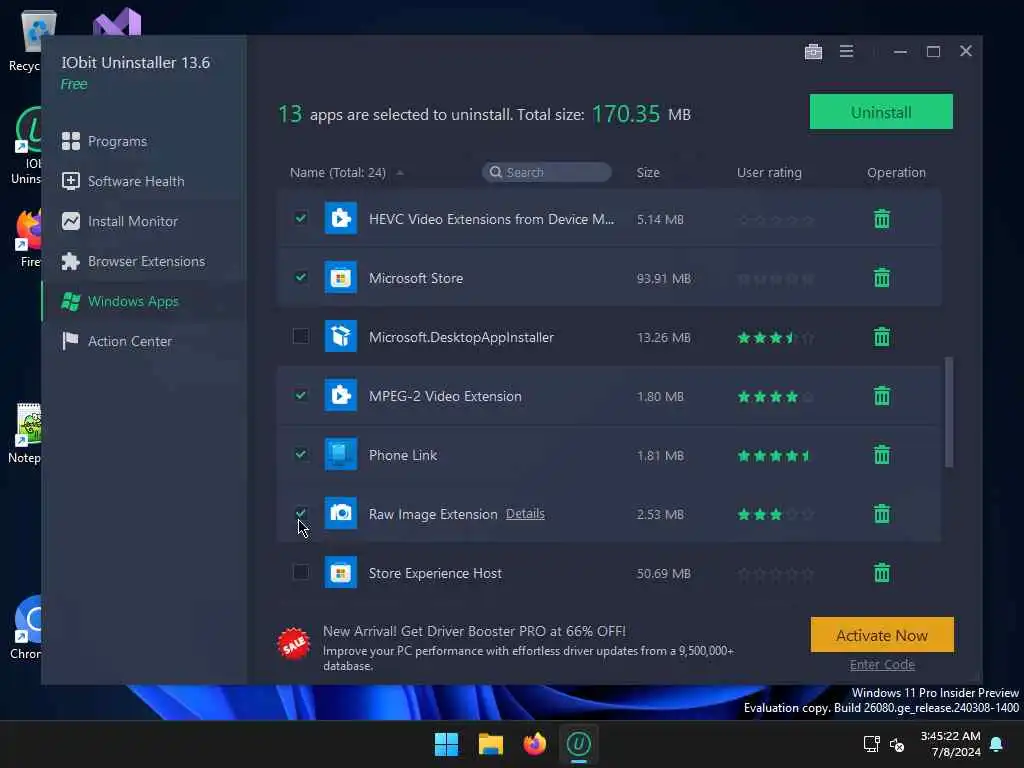Click trash icon for Phone Link
This screenshot has height=768, width=1024.
click(882, 455)
